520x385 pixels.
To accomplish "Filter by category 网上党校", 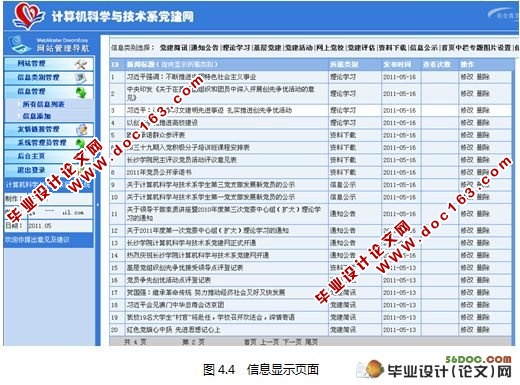I will [x=330, y=48].
